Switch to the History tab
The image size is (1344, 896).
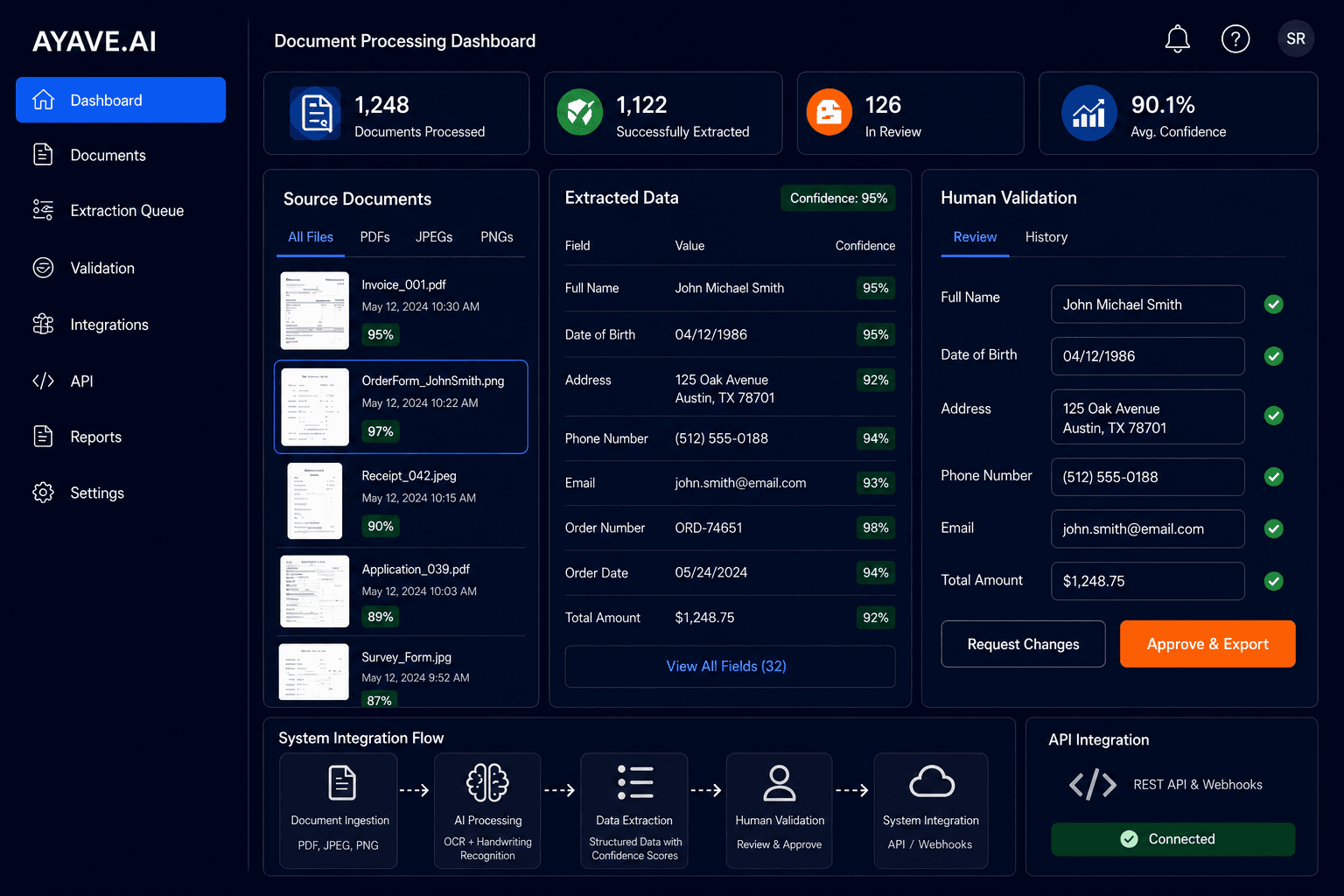pos(1046,237)
